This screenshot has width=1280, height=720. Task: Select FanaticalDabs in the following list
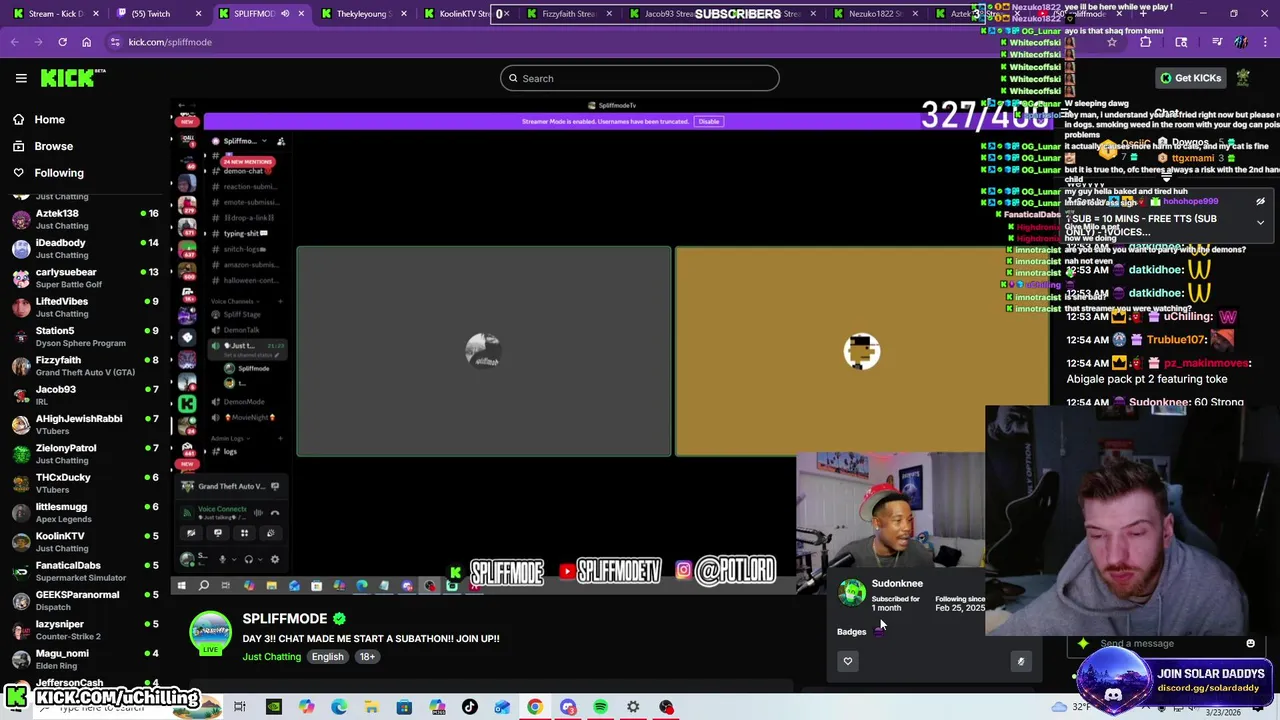point(85,571)
